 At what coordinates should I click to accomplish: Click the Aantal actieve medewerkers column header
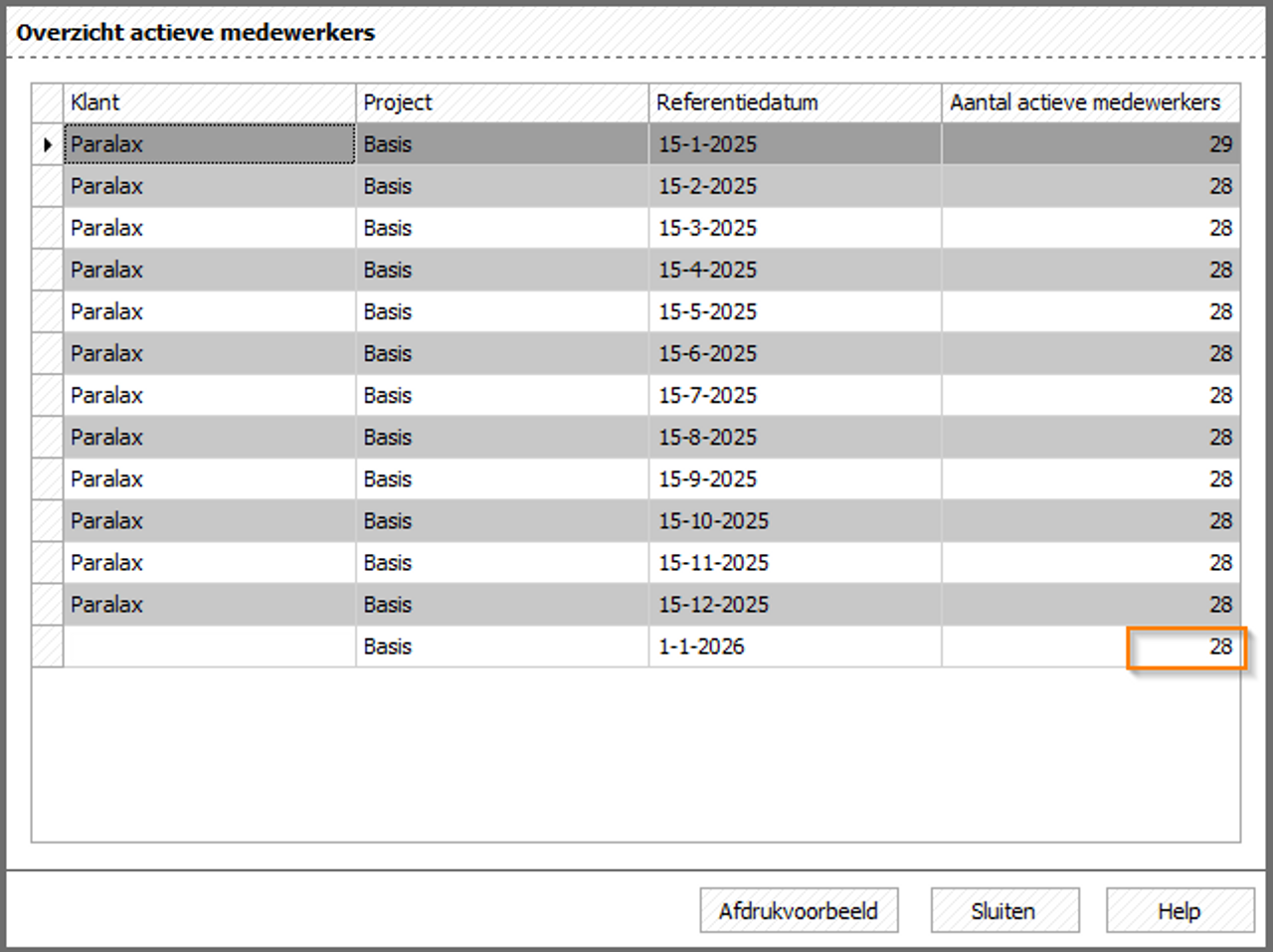[1084, 102]
